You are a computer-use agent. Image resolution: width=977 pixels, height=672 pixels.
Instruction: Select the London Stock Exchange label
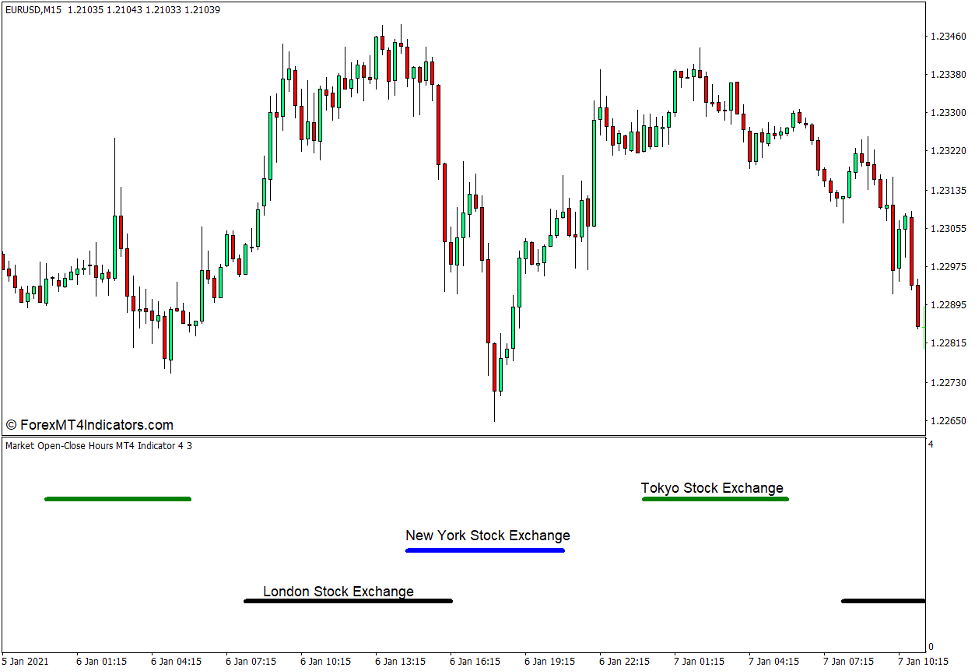coord(338,592)
